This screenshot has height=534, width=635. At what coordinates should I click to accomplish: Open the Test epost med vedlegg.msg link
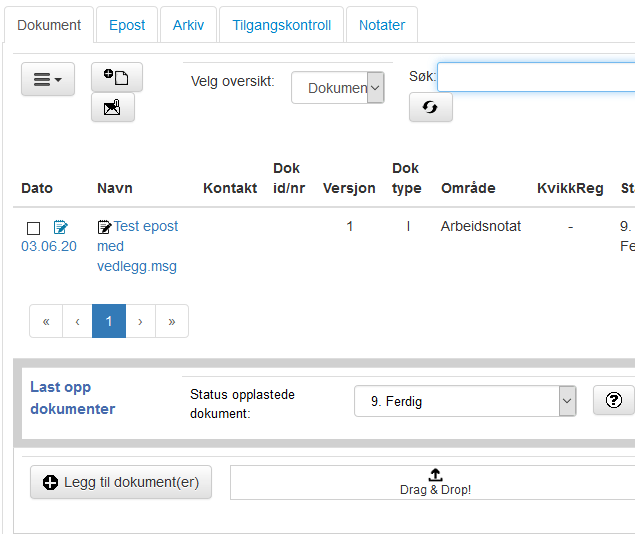tap(138, 246)
